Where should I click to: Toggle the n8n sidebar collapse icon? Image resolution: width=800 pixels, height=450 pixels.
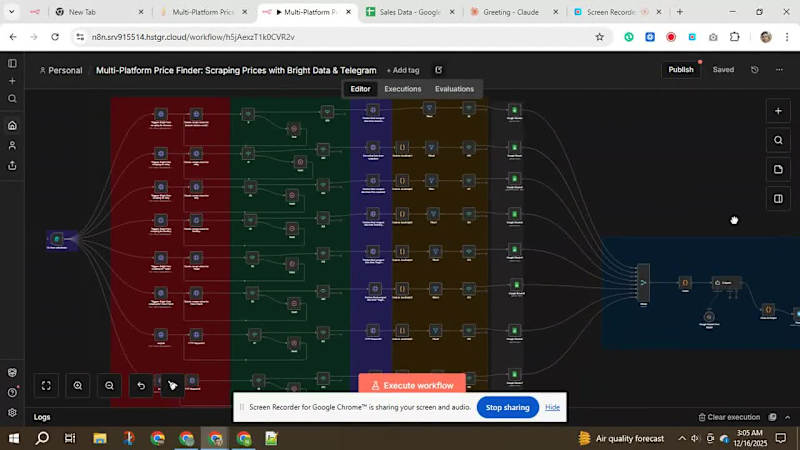(x=12, y=63)
